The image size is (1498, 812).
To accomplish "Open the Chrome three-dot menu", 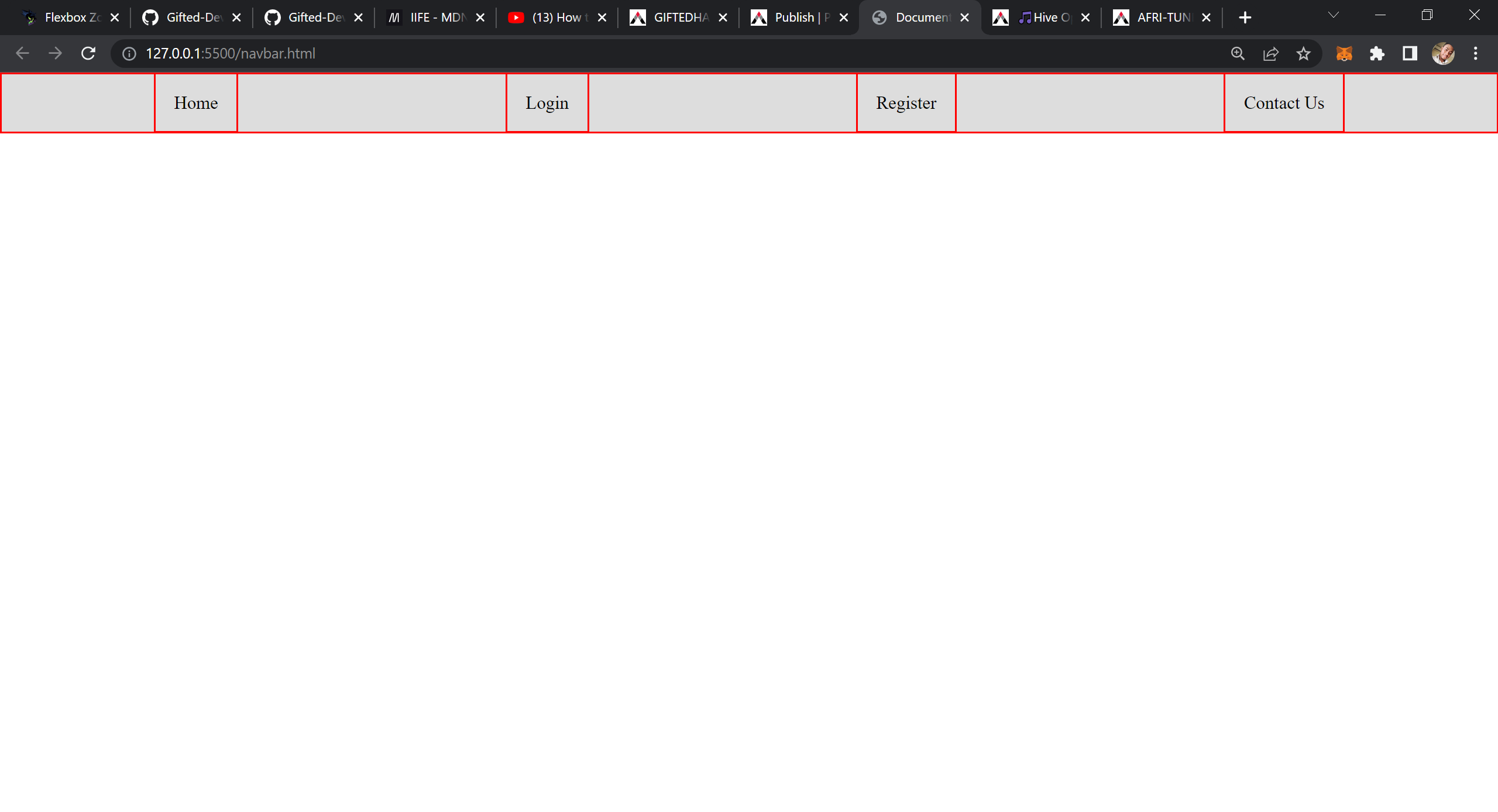I will (x=1475, y=54).
